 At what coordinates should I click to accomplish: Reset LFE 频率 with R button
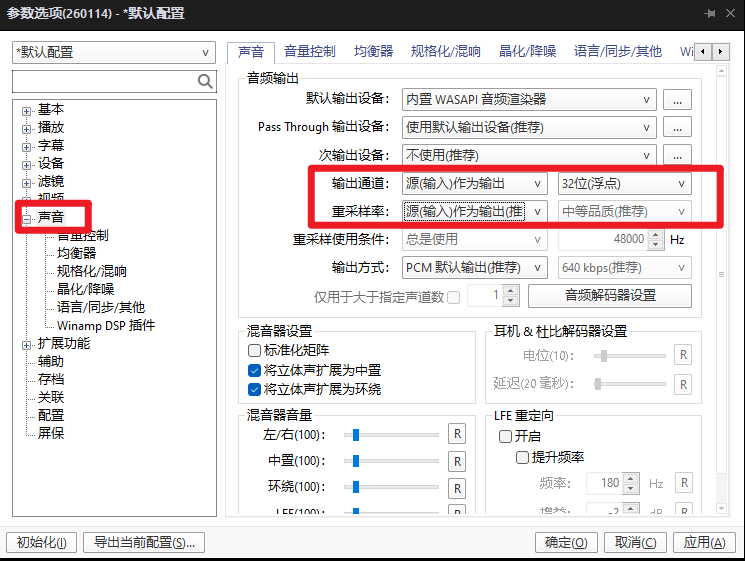(684, 483)
